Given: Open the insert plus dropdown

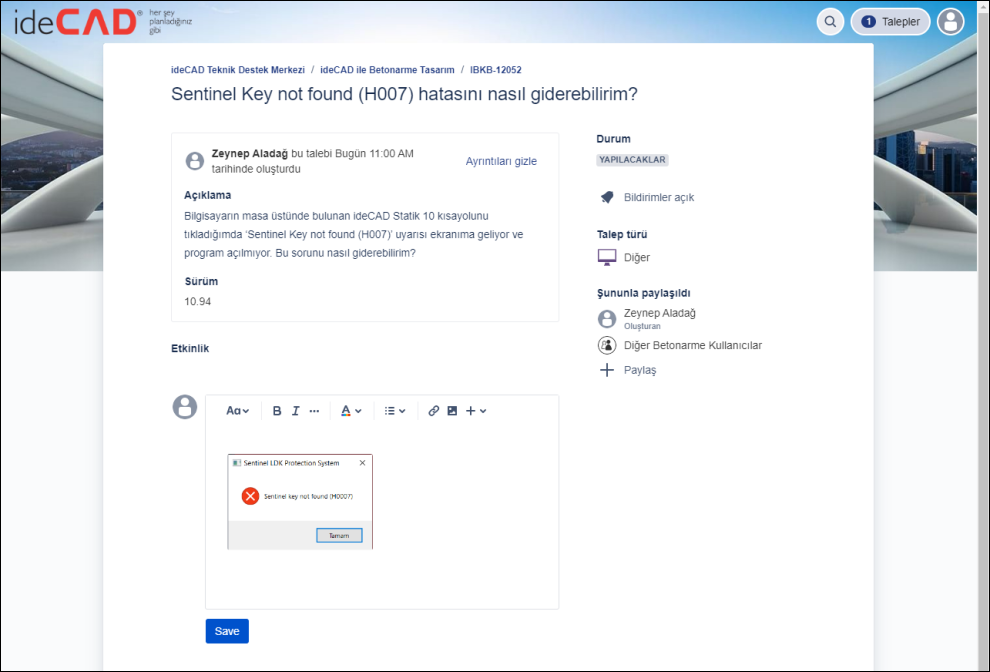Looking at the screenshot, I should (x=476, y=411).
